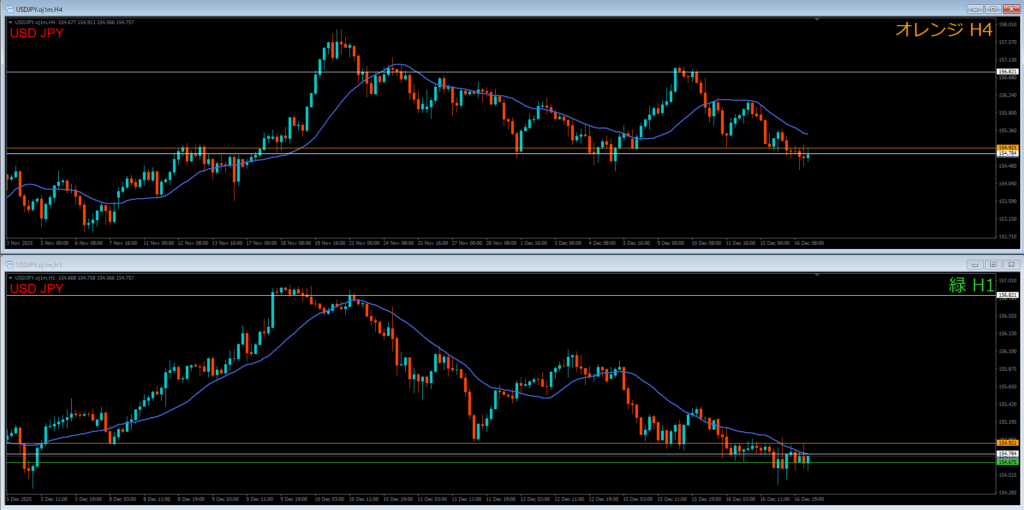This screenshot has width=1024, height=510.
Task: Click the USDJPY.oj1m,H4 window title bar
Action: point(400,8)
